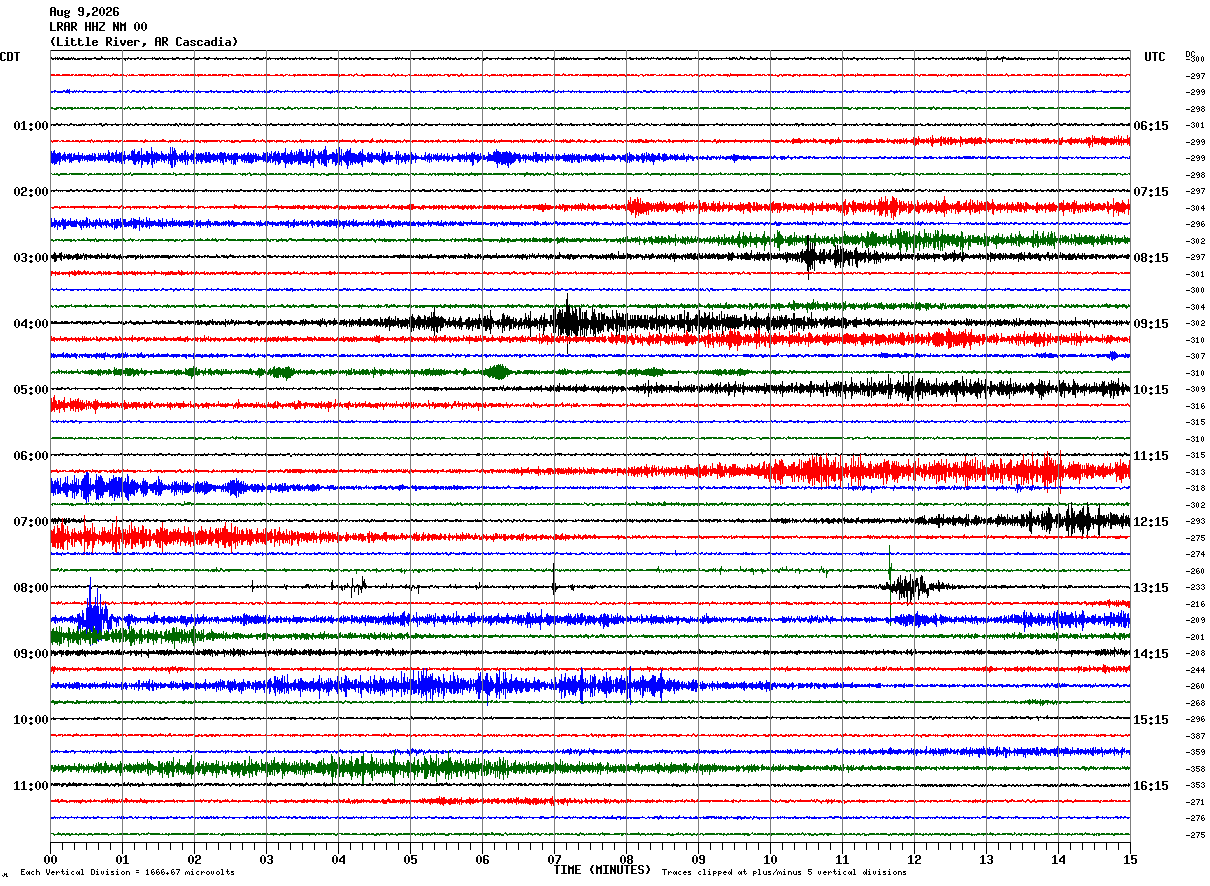Select the 02:00 CDT time label
The image size is (1210, 886).
pyautogui.click(x=31, y=192)
